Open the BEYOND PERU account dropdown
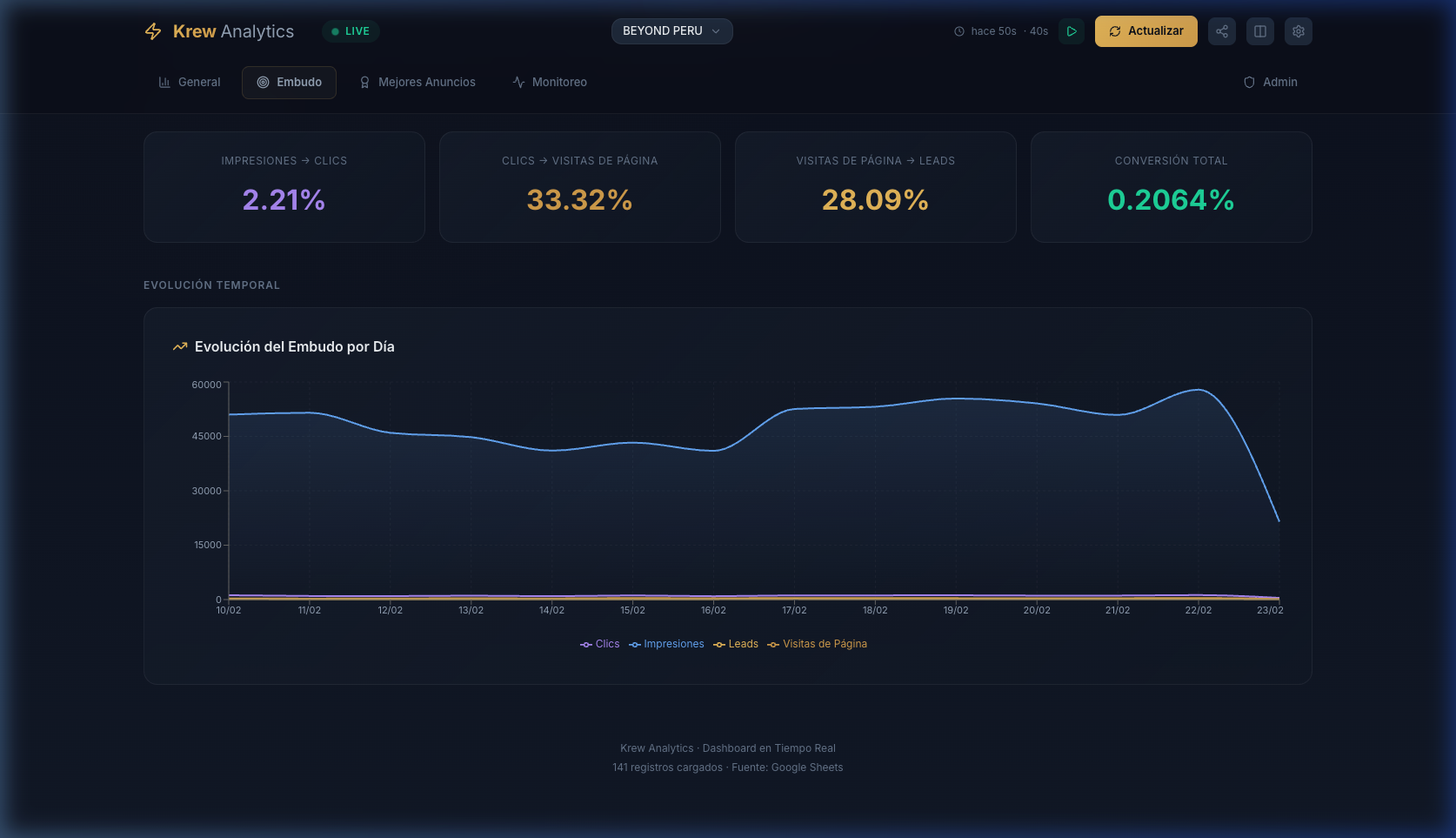Viewport: 1456px width, 838px height. 671,31
